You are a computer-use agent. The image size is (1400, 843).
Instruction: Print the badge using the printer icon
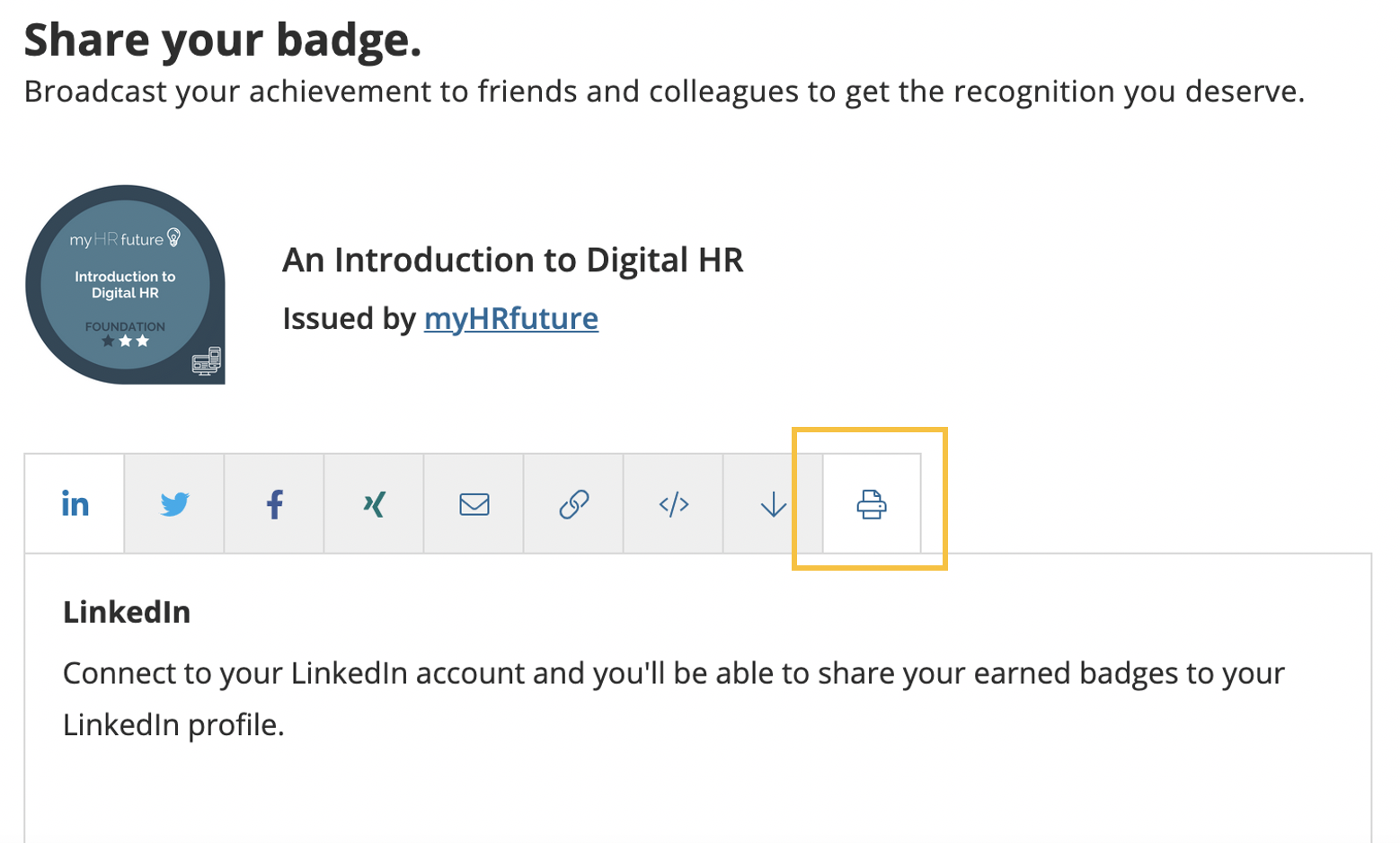(871, 503)
